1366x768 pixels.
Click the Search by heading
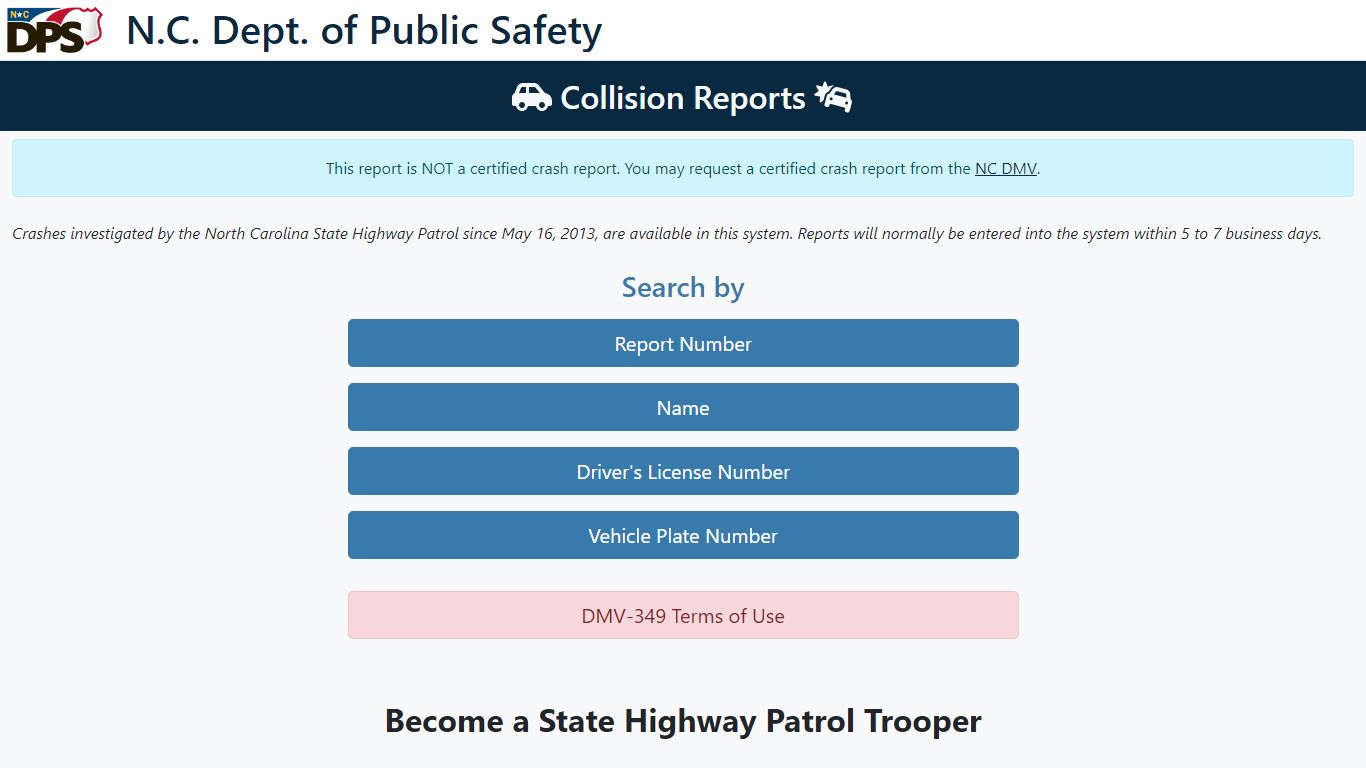[x=683, y=288]
